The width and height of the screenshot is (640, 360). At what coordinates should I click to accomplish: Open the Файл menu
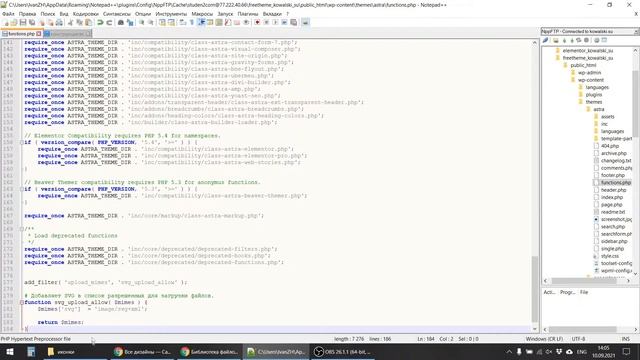pos(8,14)
